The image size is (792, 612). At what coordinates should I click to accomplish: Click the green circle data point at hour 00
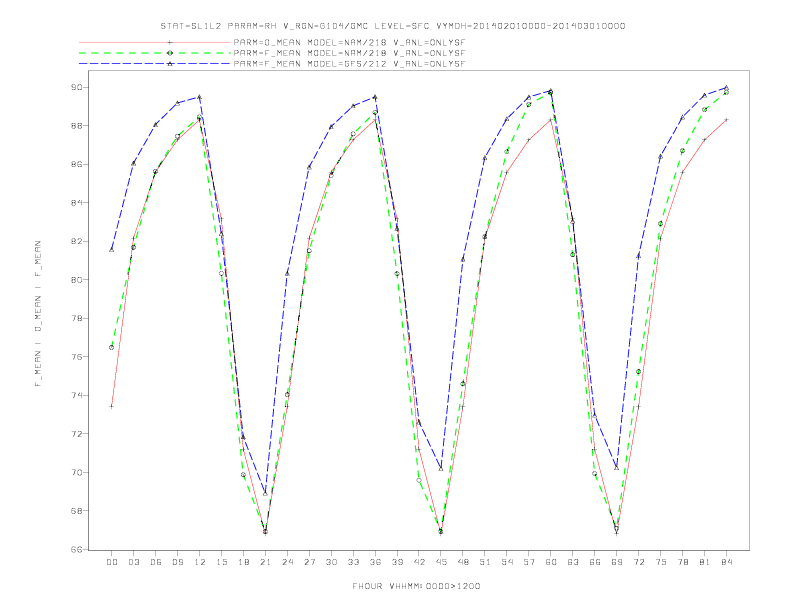coord(112,347)
